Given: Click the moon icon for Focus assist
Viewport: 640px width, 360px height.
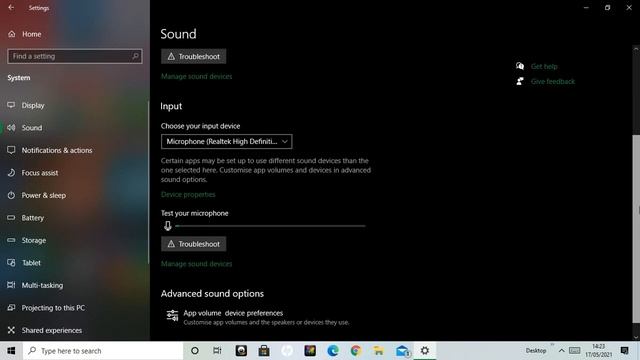Looking at the screenshot, I should (x=11, y=173).
